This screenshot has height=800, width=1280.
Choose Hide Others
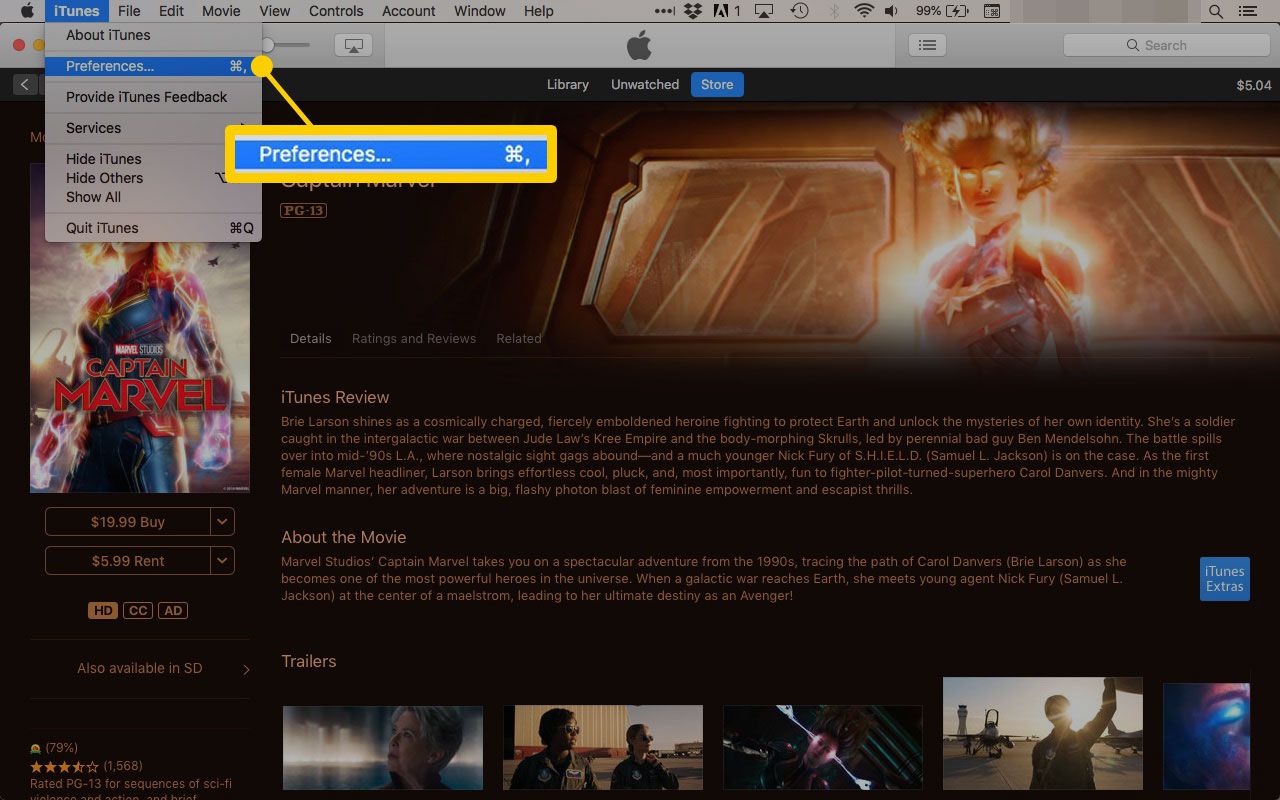pyautogui.click(x=153, y=178)
